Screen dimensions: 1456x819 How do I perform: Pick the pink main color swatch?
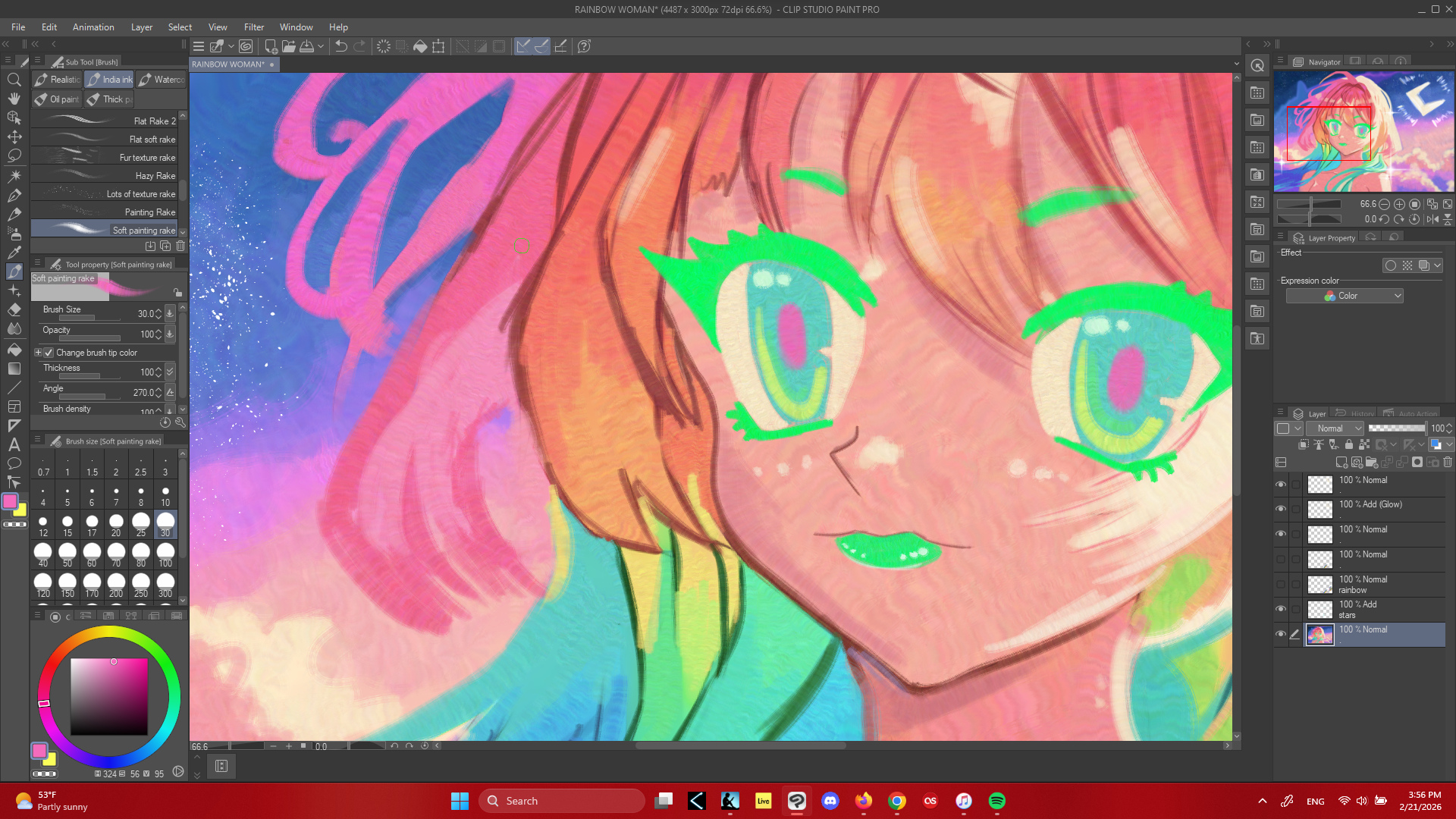click(x=10, y=501)
